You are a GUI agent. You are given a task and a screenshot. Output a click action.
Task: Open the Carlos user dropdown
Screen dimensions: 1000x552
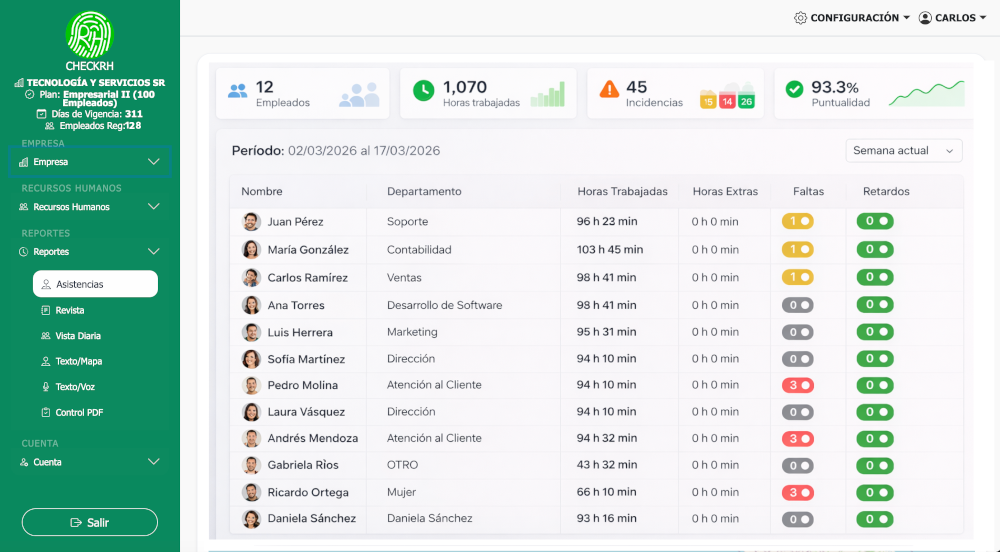pyautogui.click(x=952, y=18)
